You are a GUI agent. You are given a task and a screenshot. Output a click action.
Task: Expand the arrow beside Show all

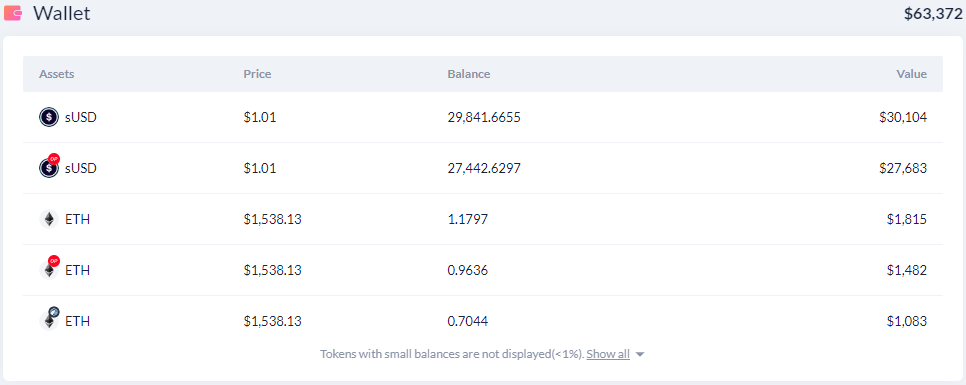[x=639, y=355]
